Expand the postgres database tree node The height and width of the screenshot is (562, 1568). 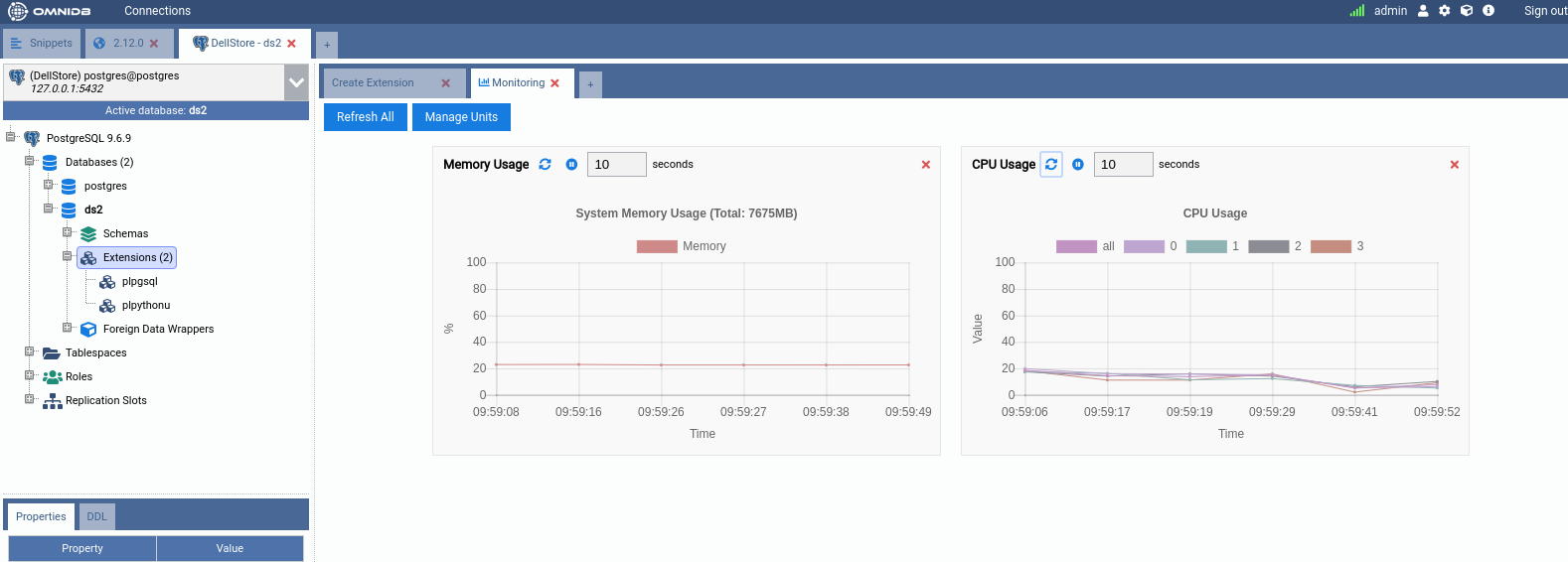pyautogui.click(x=48, y=185)
